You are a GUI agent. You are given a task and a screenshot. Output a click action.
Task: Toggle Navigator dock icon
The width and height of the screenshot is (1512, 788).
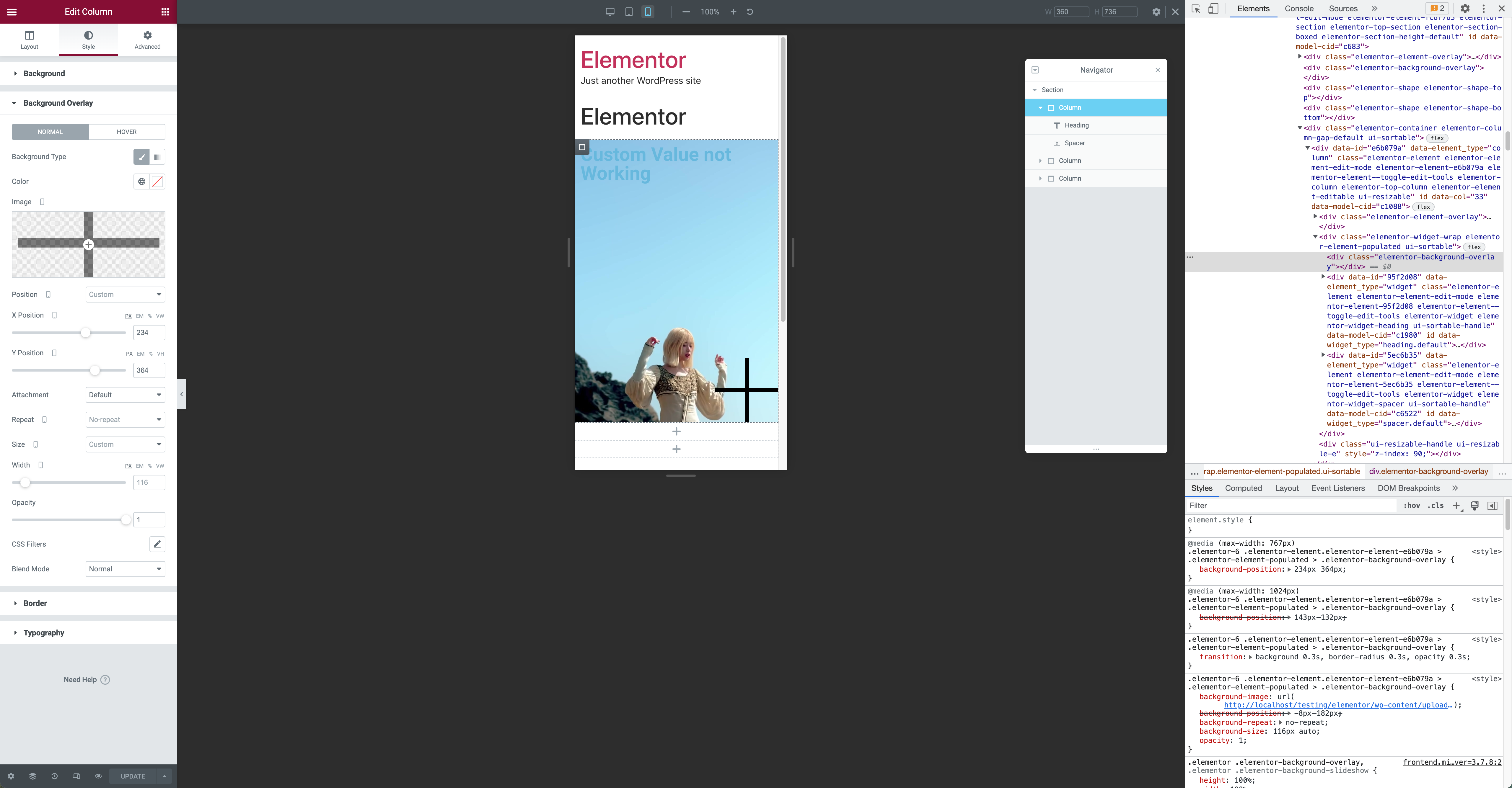pos(1035,70)
